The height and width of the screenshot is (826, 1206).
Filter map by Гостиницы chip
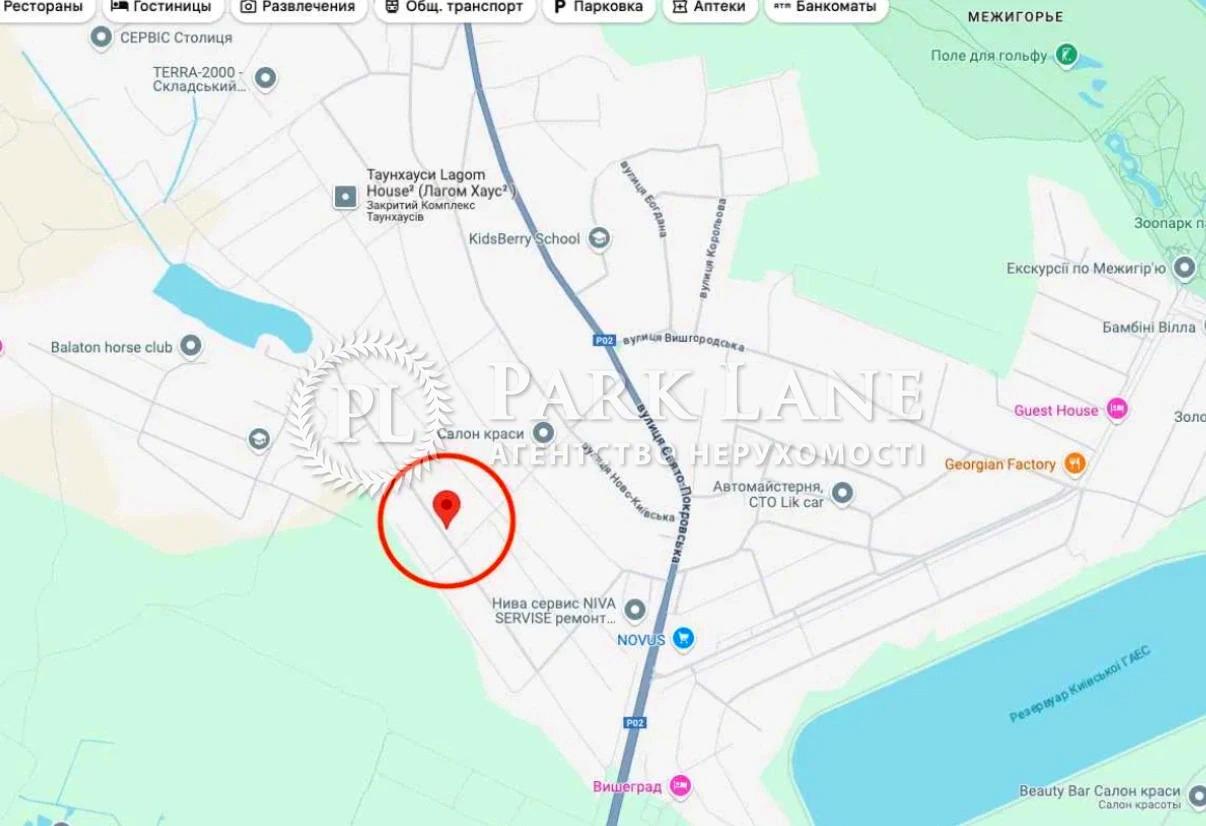(161, 7)
